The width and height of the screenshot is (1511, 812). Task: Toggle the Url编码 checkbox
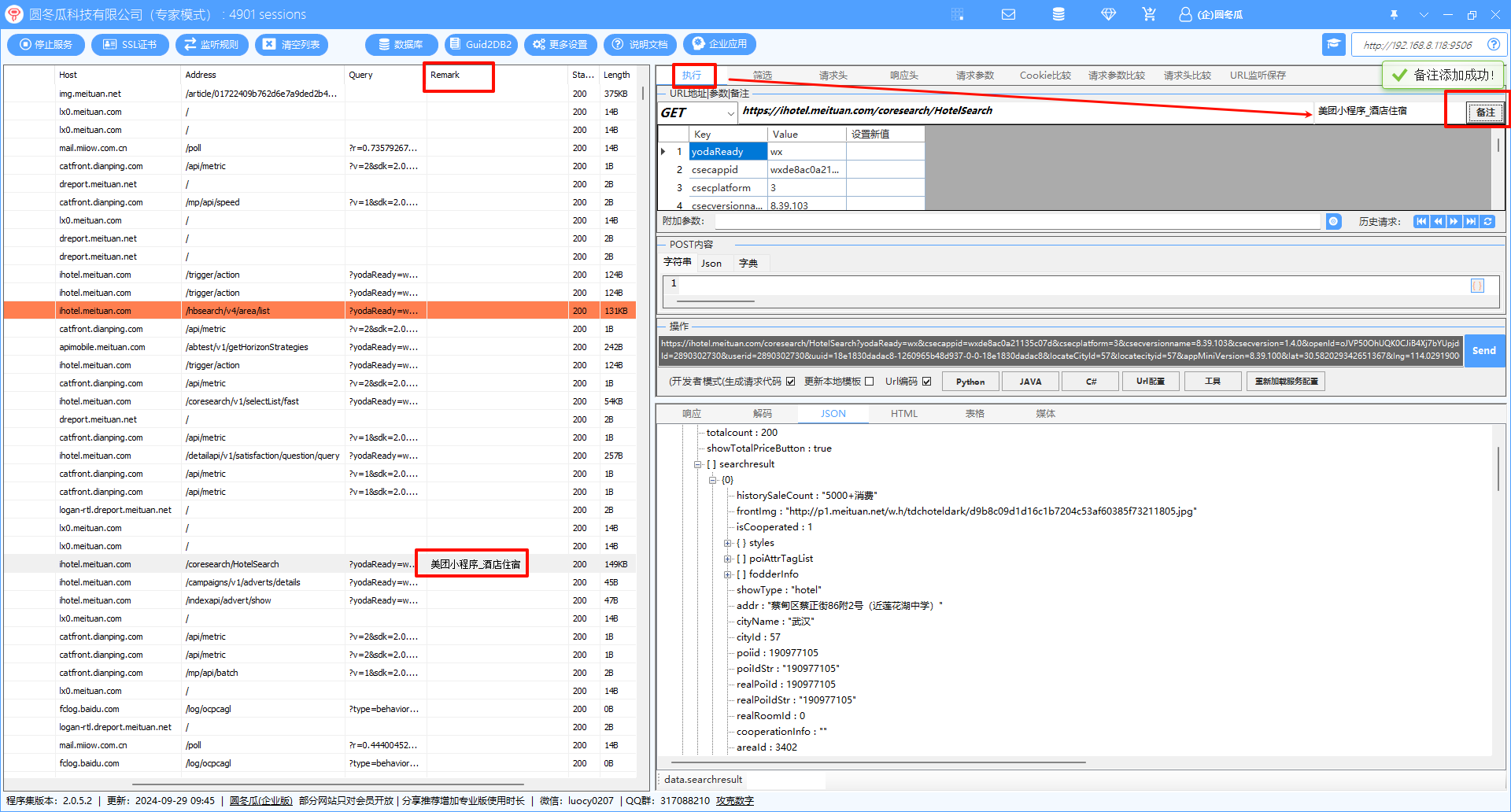927,382
